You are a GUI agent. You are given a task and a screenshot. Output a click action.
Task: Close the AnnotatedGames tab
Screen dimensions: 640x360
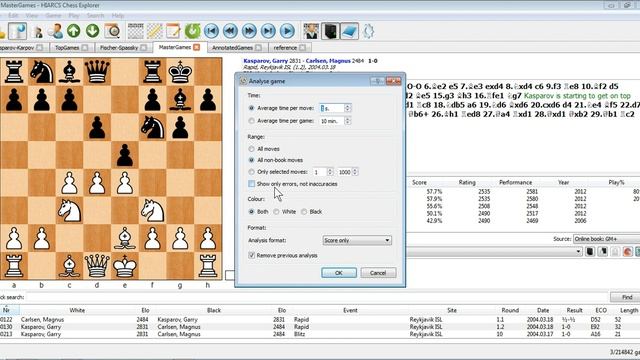(x=258, y=48)
